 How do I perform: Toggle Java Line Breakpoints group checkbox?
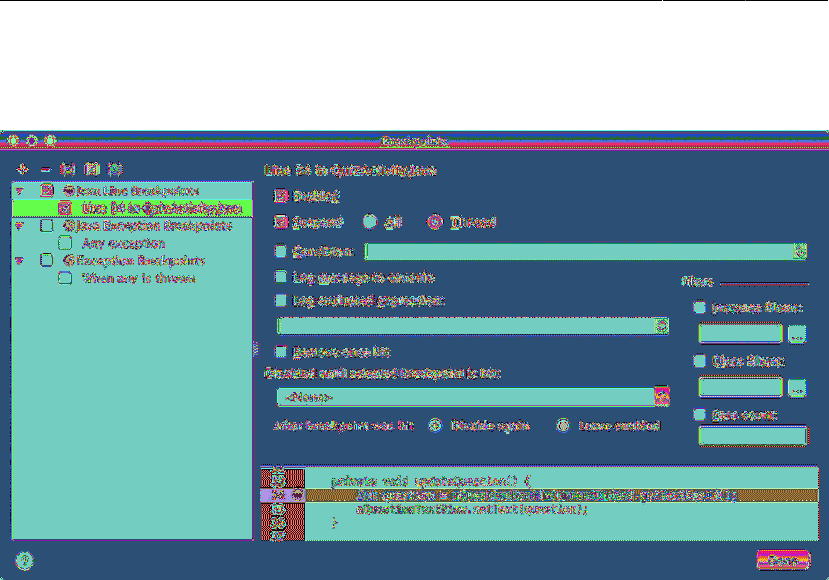(x=47, y=190)
